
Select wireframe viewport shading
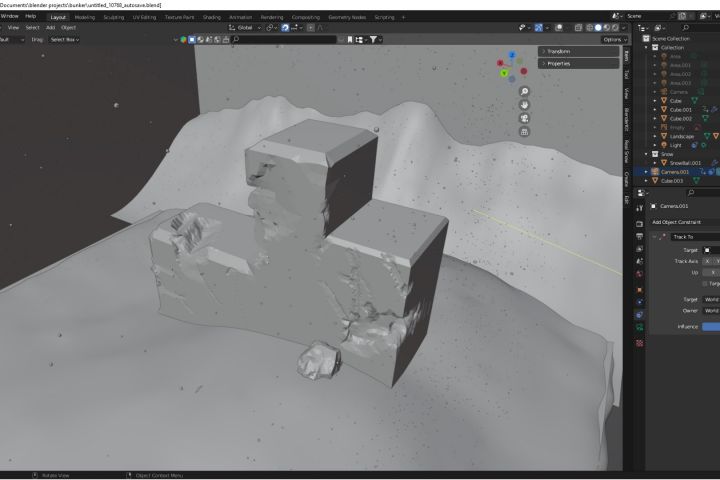(590, 28)
